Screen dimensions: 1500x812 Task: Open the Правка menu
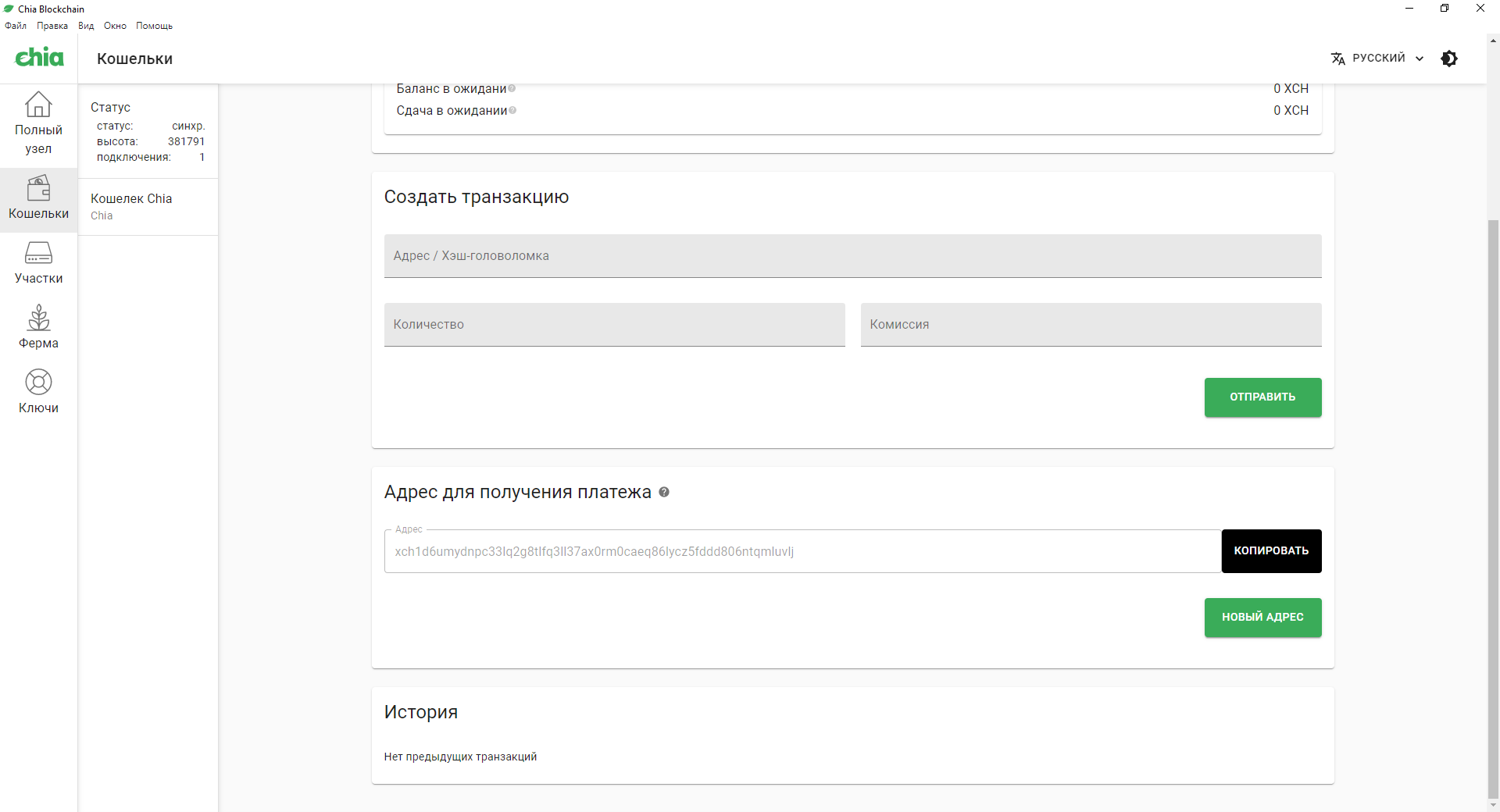coord(52,26)
